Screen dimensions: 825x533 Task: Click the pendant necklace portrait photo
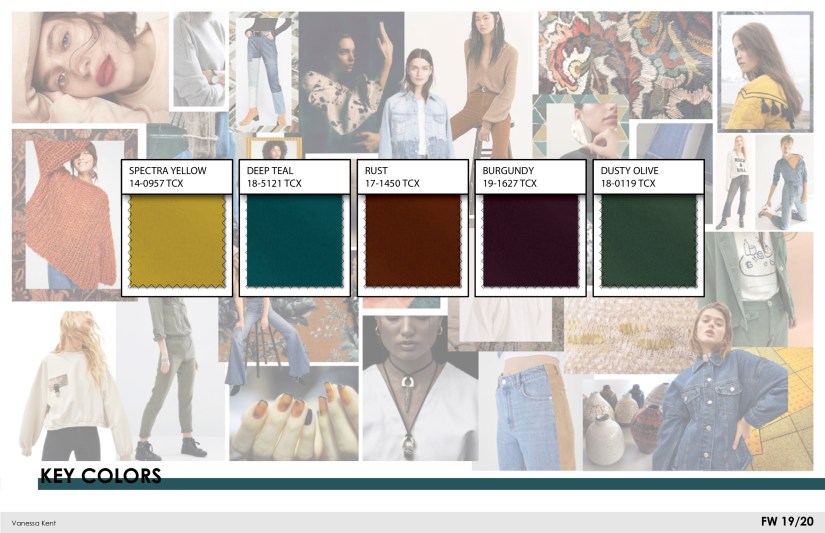click(x=420, y=388)
